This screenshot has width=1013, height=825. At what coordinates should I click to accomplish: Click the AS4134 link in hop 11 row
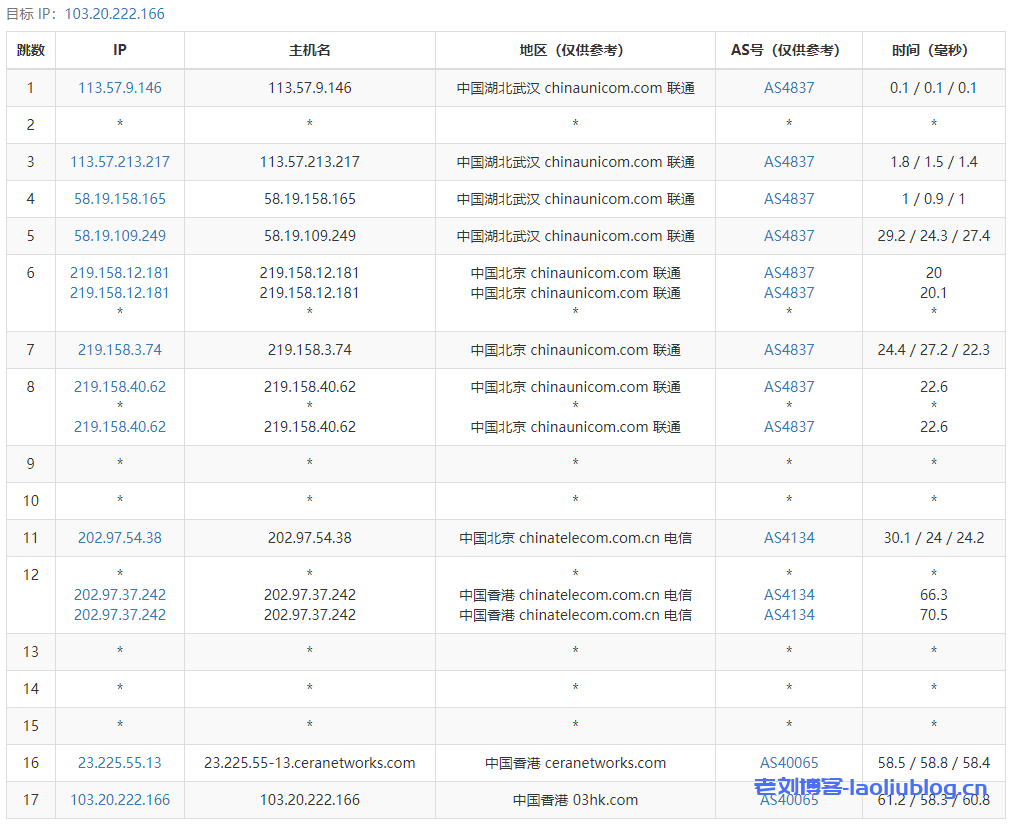tap(789, 538)
